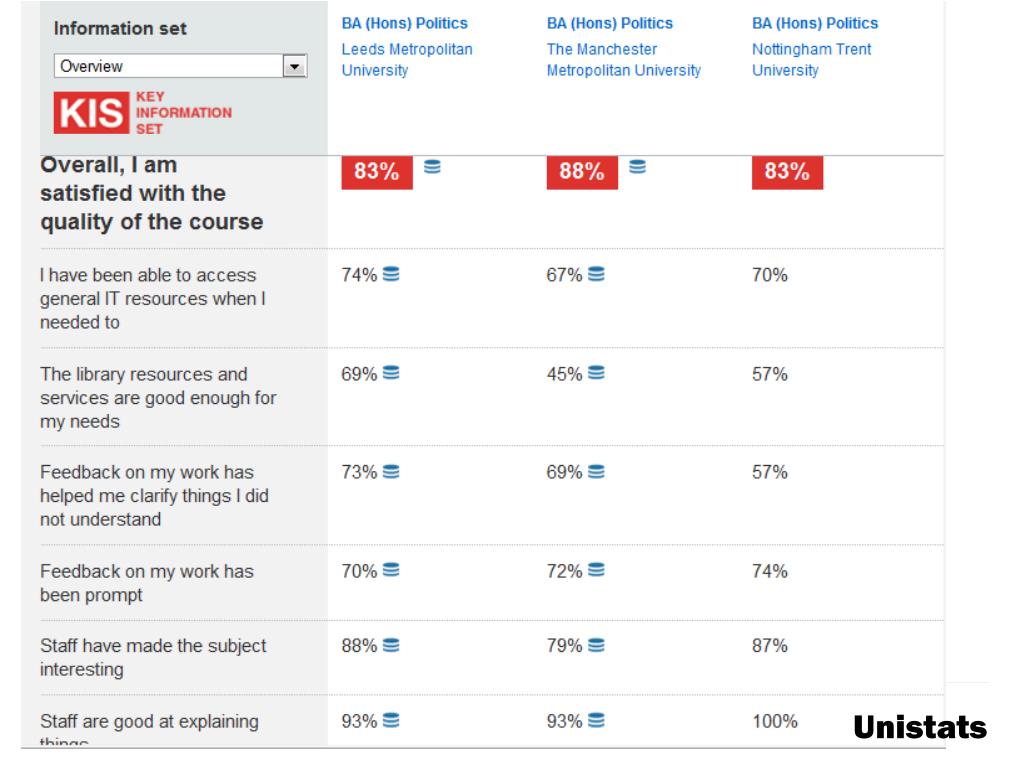The width and height of the screenshot is (1024, 768).
Task: Click data icon next to 88% subject interesting
Action: [x=391, y=645]
